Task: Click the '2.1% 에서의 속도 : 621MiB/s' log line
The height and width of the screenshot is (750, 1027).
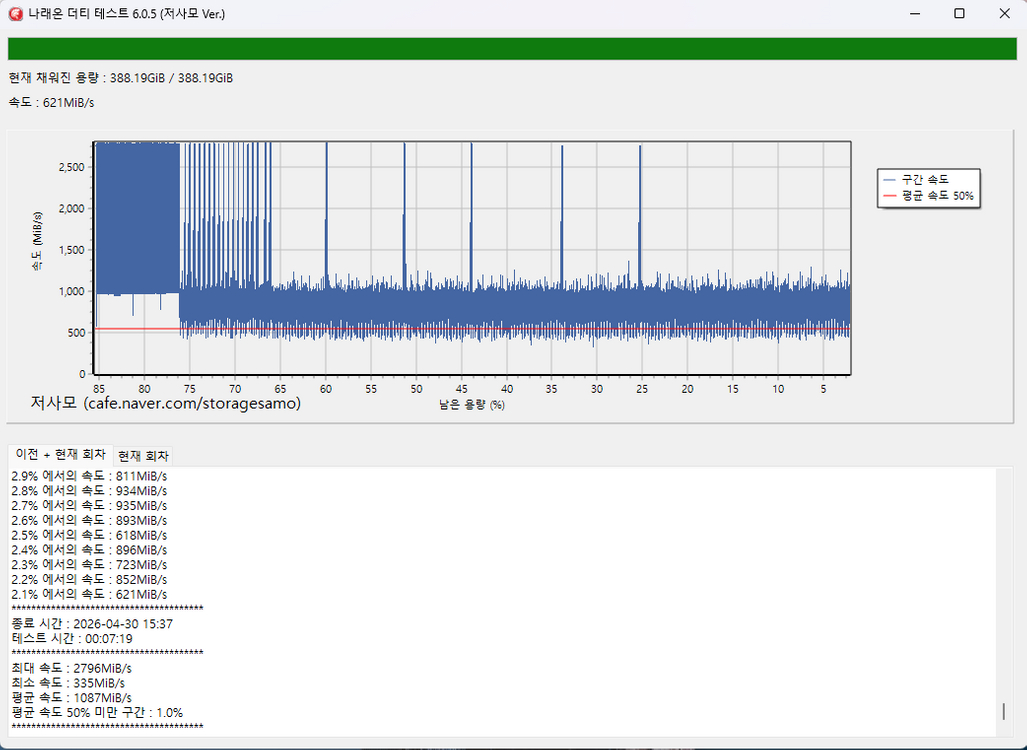Action: coord(89,595)
